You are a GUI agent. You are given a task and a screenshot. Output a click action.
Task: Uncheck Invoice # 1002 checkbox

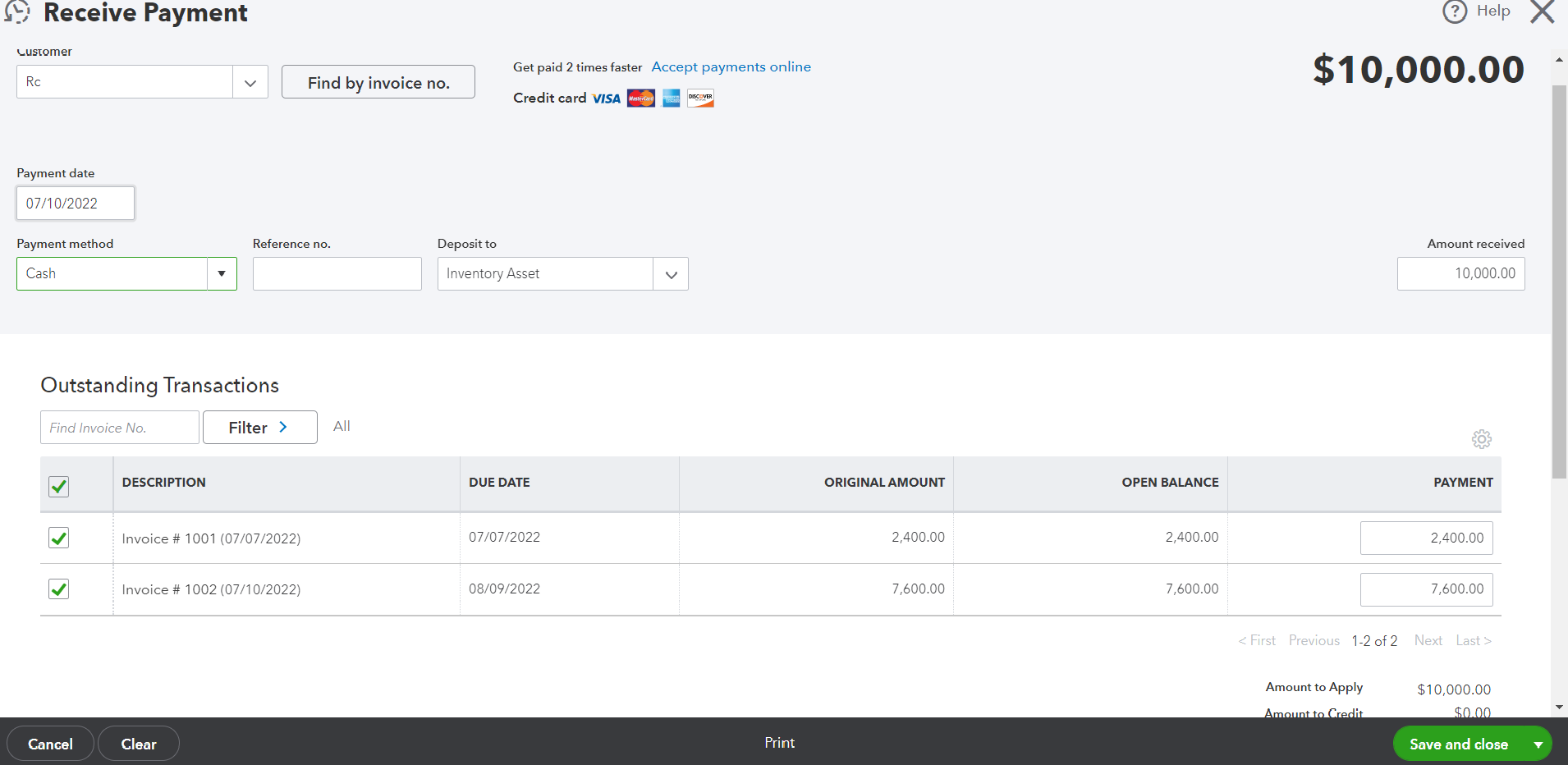point(59,589)
